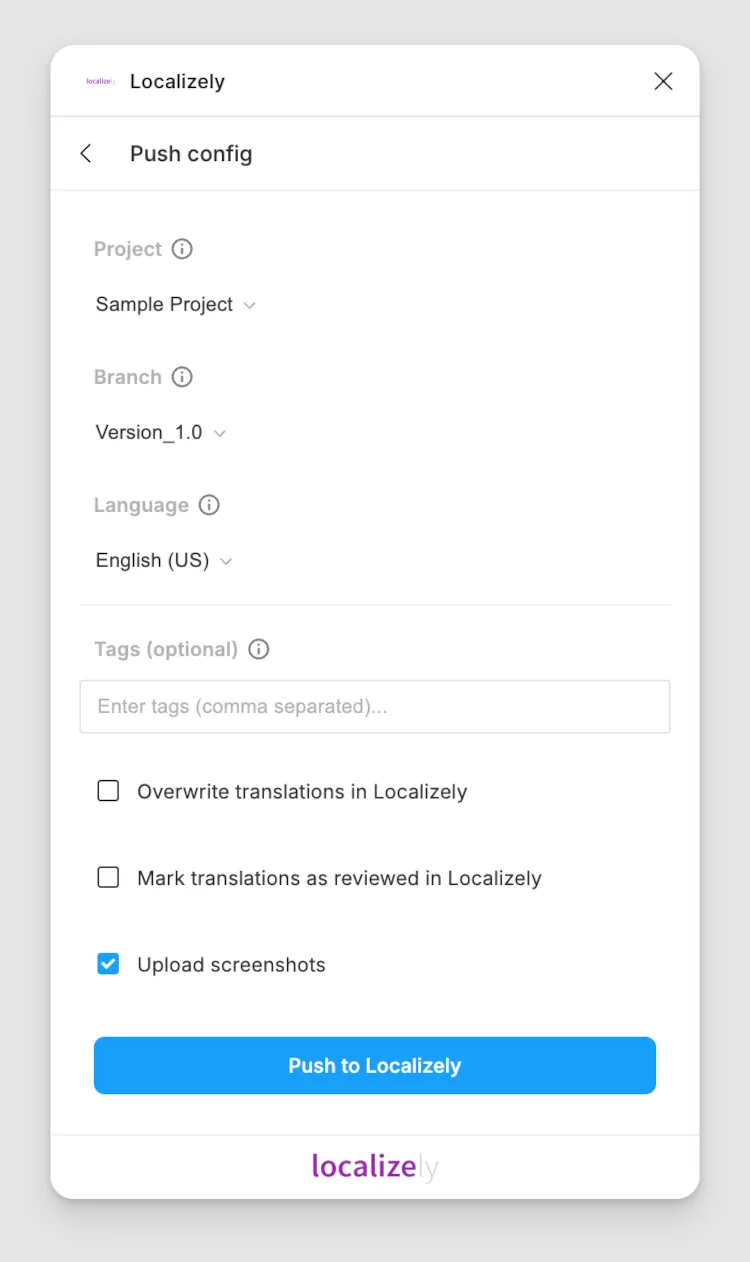Uncheck Upload screenshots checkbox
Image resolution: width=750 pixels, height=1262 pixels.
(108, 965)
